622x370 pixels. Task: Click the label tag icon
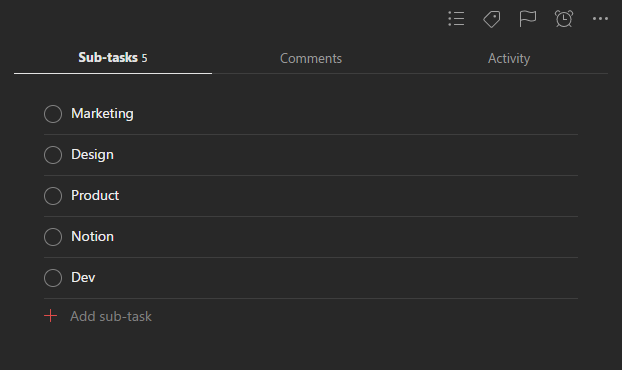click(491, 19)
